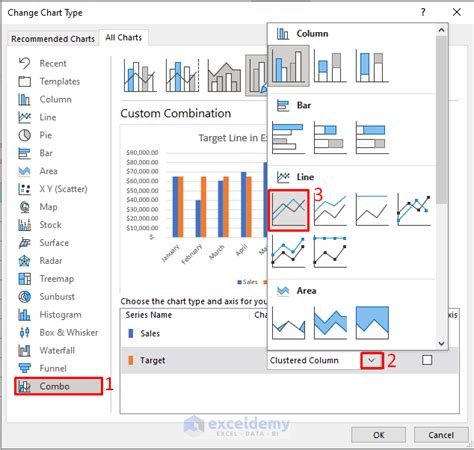Screen dimensions: 474x450
Task: Confirm with the OK button
Action: tap(378, 435)
